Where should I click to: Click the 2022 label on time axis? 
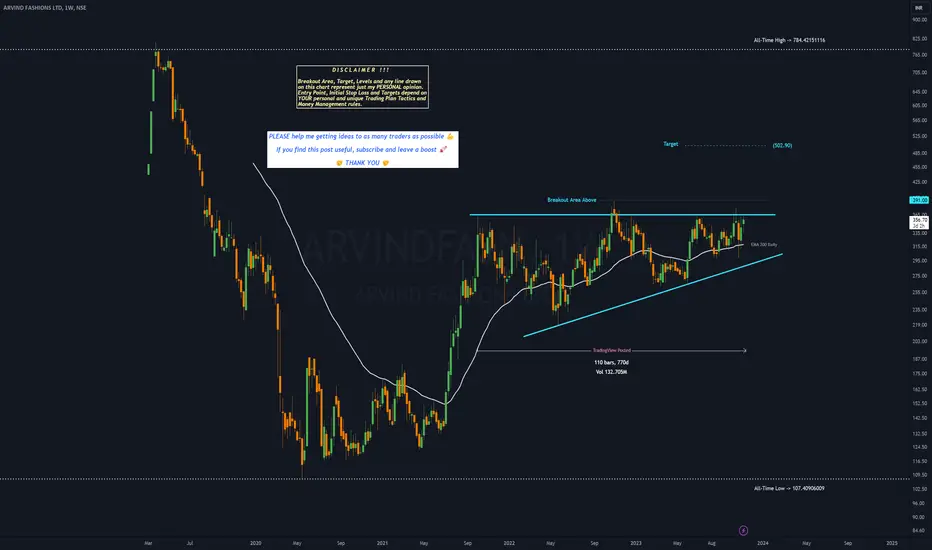(x=509, y=543)
